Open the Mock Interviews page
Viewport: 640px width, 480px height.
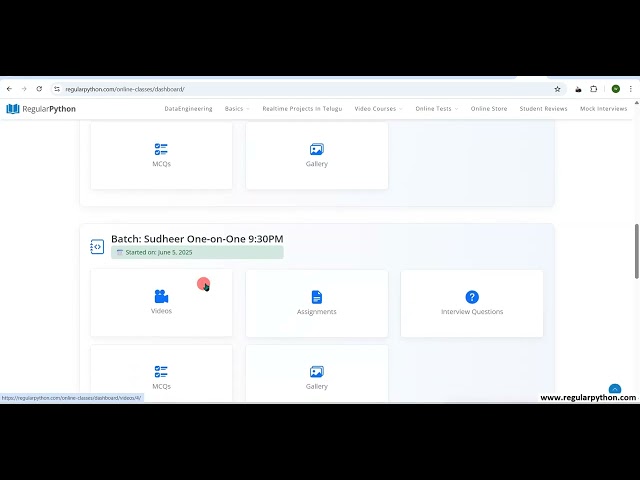tap(603, 109)
